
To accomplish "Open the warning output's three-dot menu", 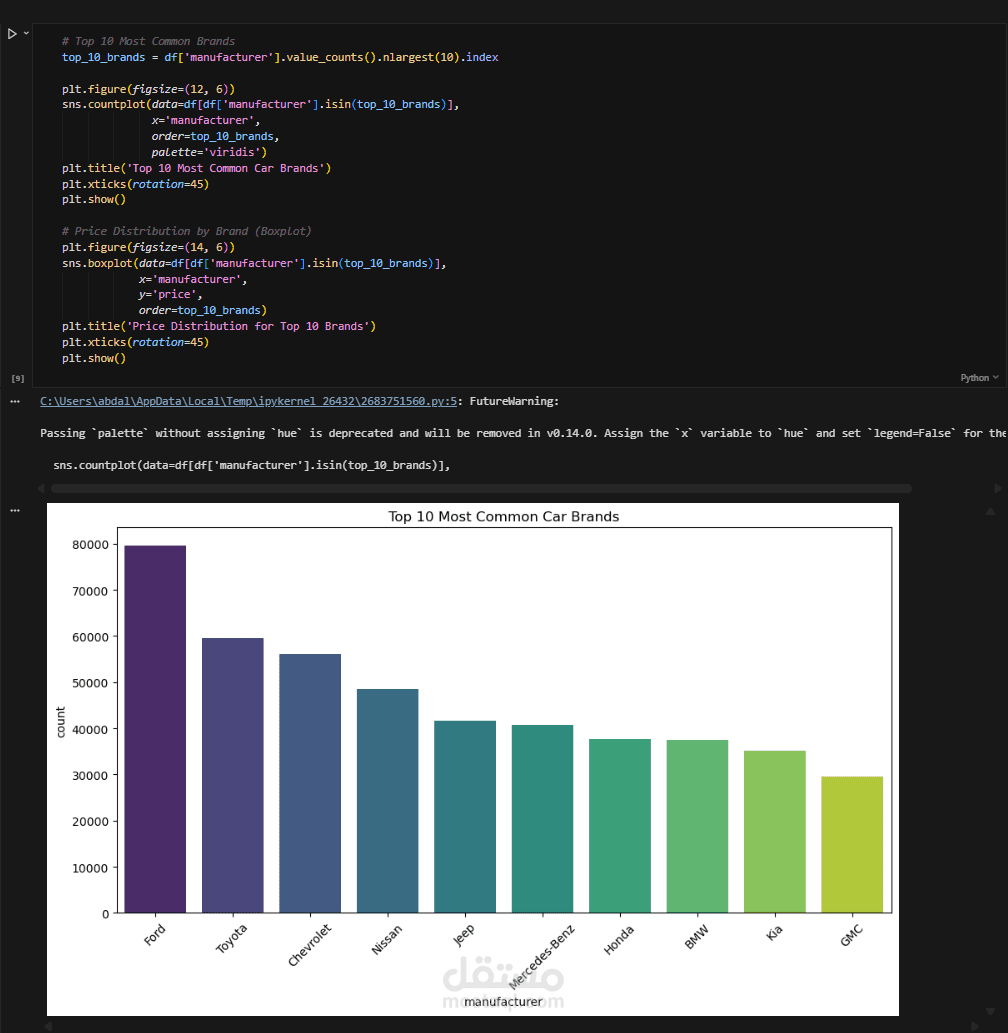I will click(15, 401).
